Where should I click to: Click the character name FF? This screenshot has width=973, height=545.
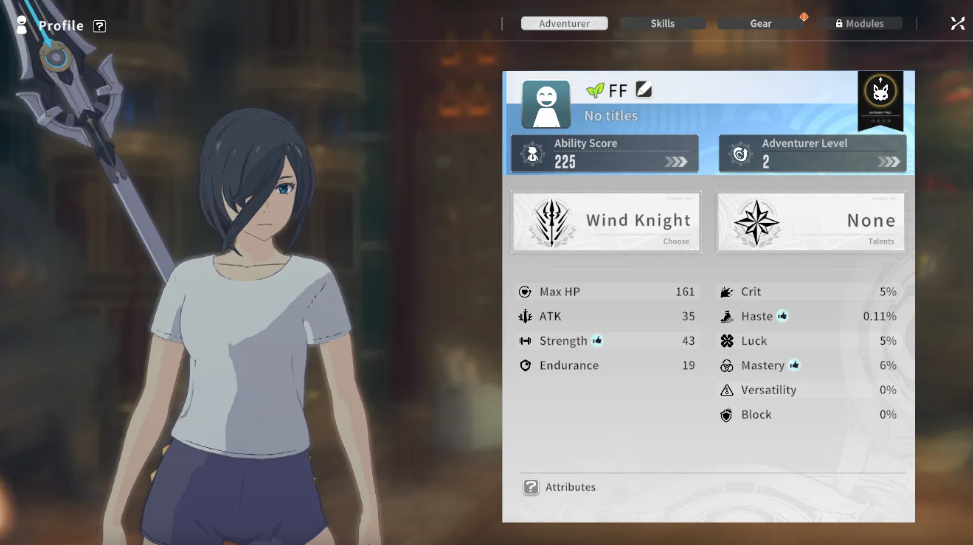618,91
